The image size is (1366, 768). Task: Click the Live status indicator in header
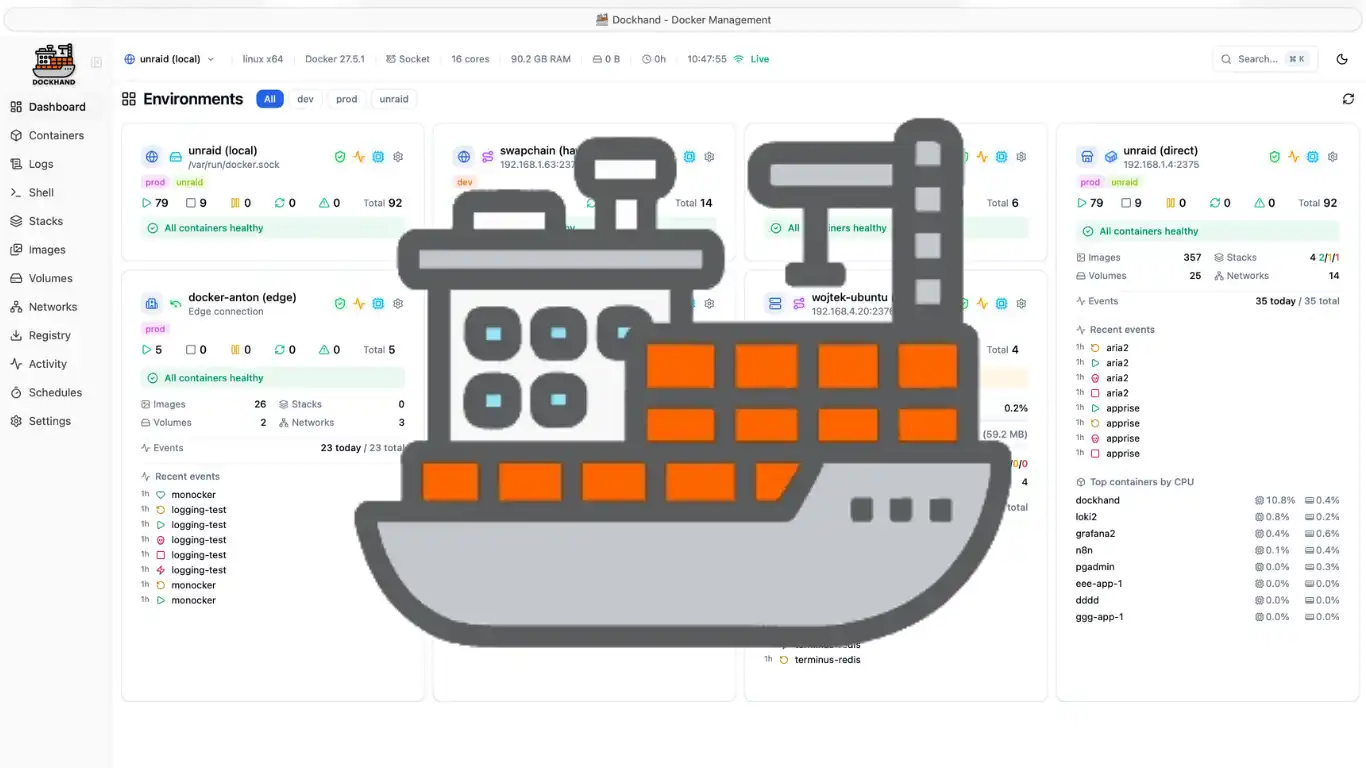[752, 59]
